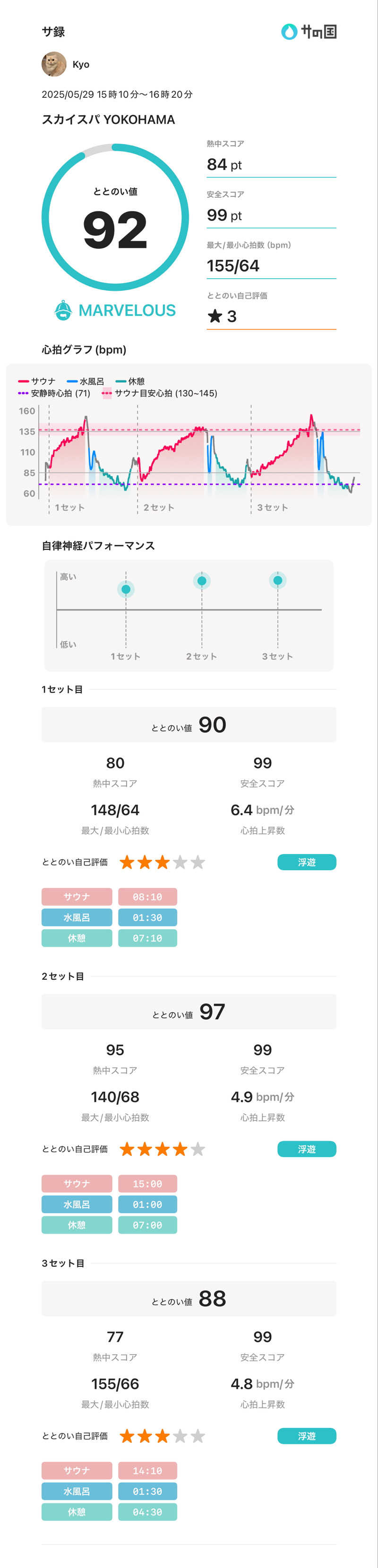Click the スカイスパ YOKOHAMA facility name
The width and height of the screenshot is (378, 1568).
tap(108, 119)
